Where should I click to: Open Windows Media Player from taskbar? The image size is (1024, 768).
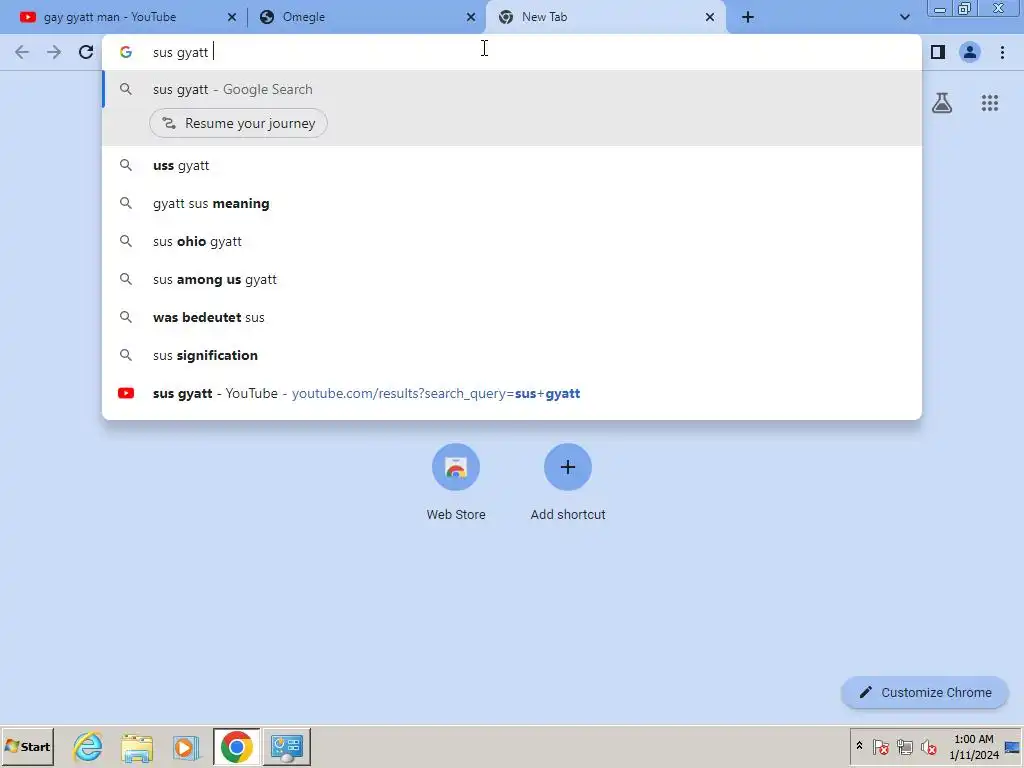tap(187, 746)
